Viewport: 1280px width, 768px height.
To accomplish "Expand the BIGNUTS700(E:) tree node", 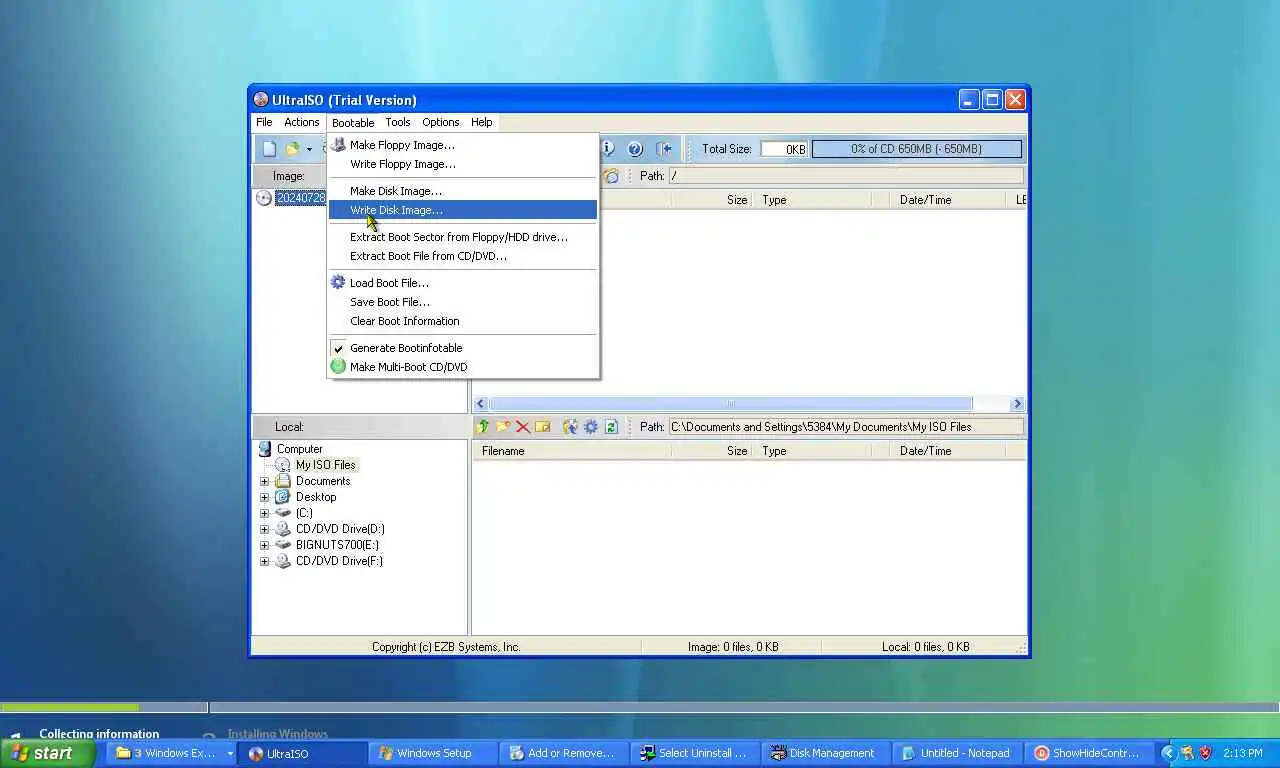I will point(265,545).
